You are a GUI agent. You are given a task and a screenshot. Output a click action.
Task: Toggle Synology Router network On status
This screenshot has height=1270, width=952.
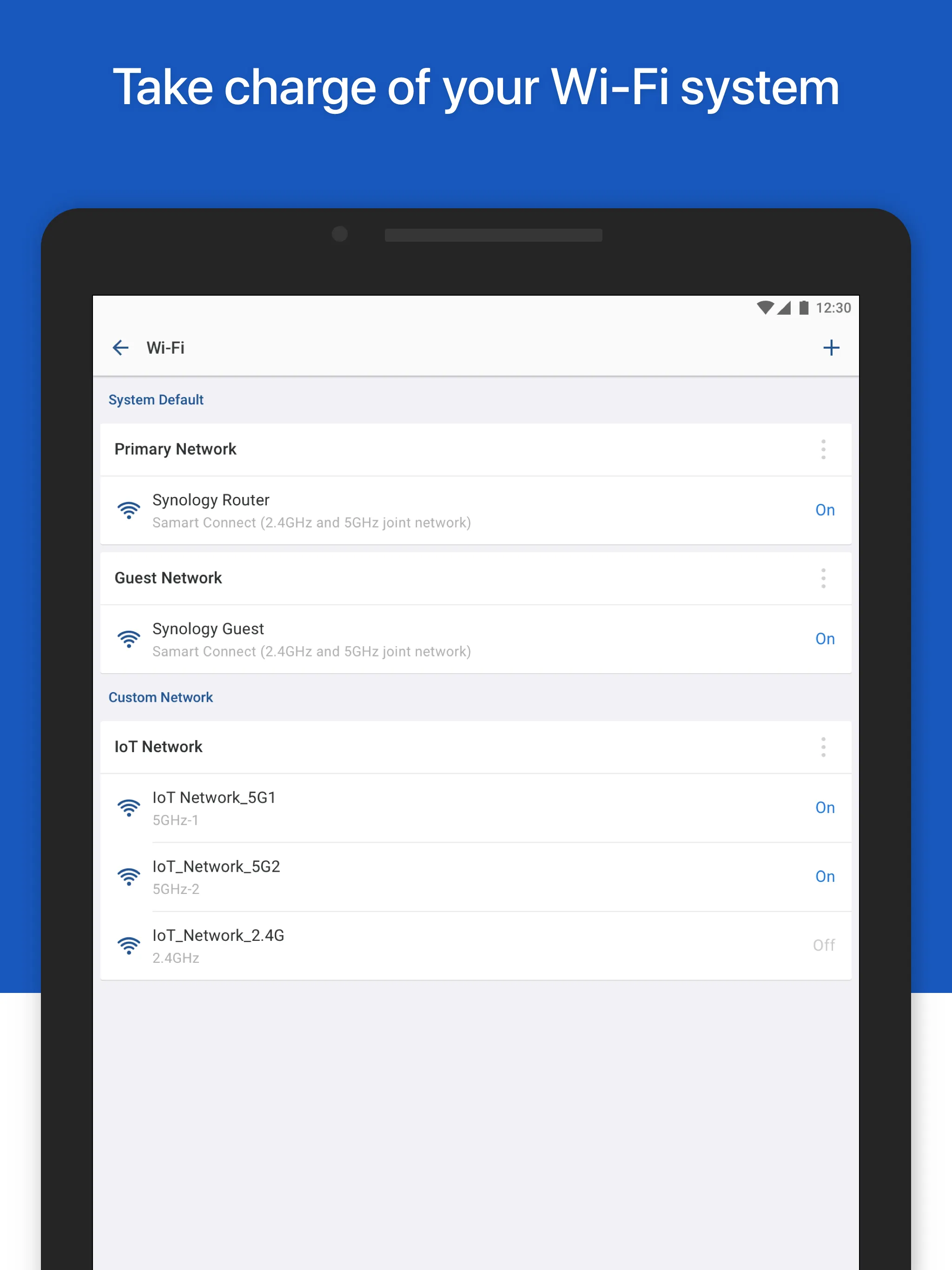[824, 510]
